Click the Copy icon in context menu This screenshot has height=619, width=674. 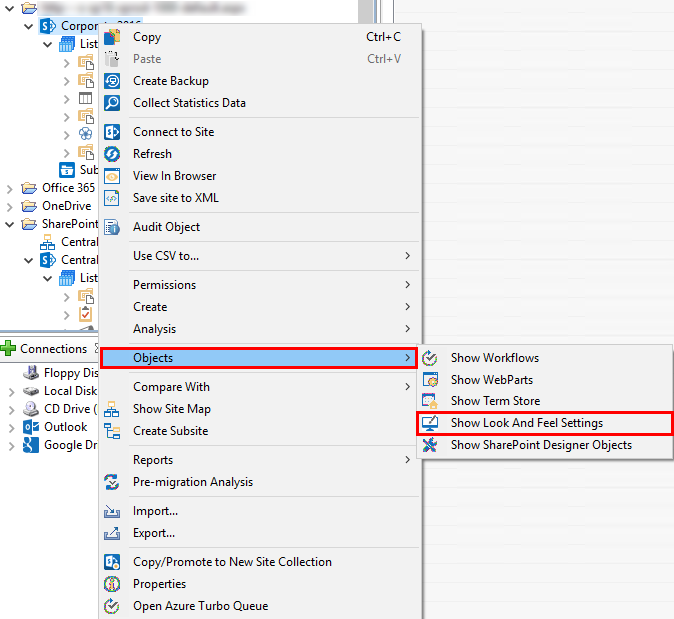point(112,37)
